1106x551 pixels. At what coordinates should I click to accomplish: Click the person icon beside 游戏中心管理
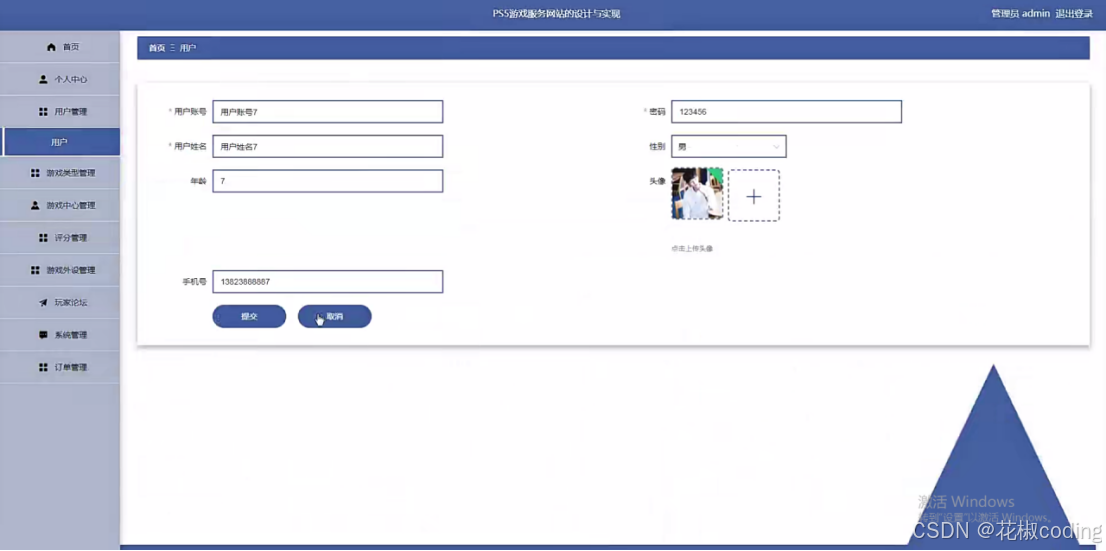tap(35, 205)
